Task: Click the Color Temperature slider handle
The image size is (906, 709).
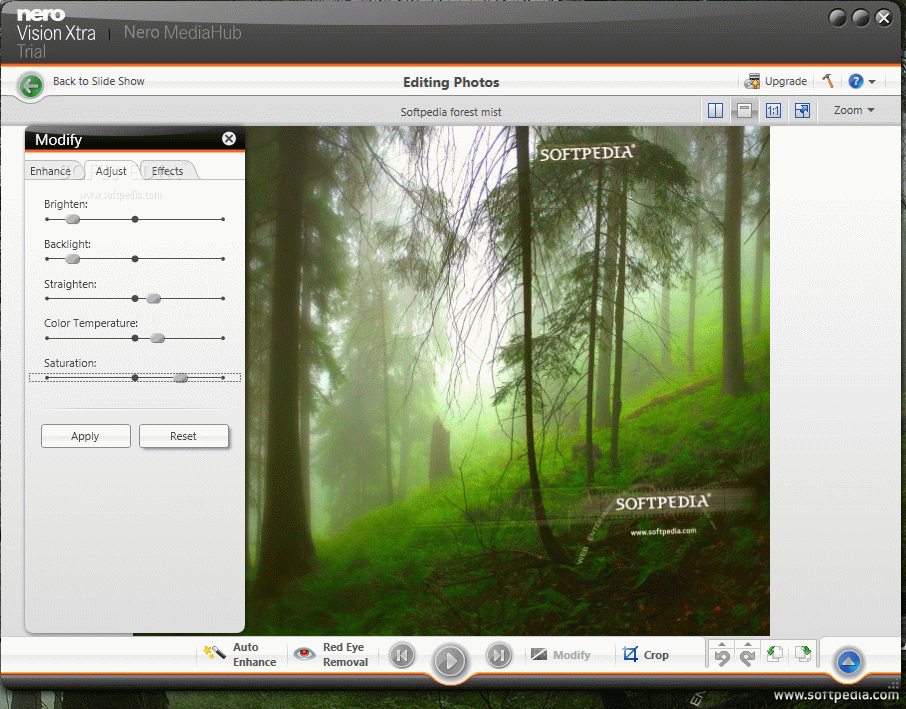Action: (158, 339)
